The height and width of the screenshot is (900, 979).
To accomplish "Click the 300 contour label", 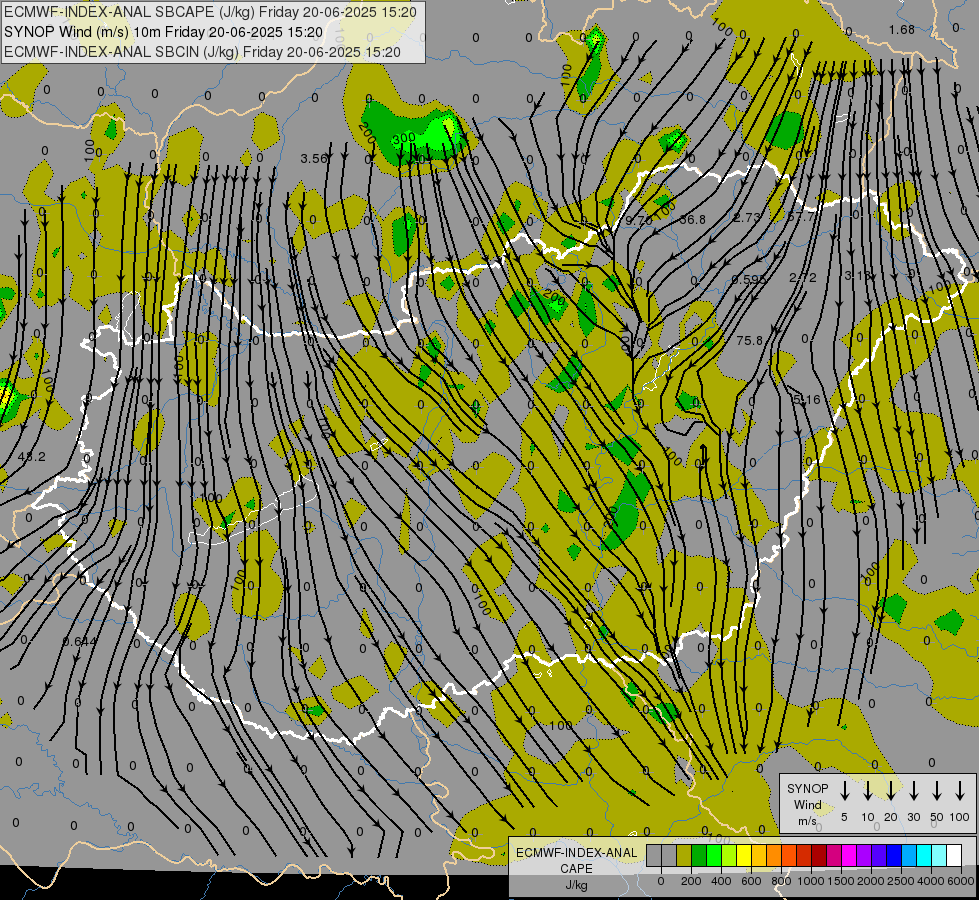I will pyautogui.click(x=405, y=137).
